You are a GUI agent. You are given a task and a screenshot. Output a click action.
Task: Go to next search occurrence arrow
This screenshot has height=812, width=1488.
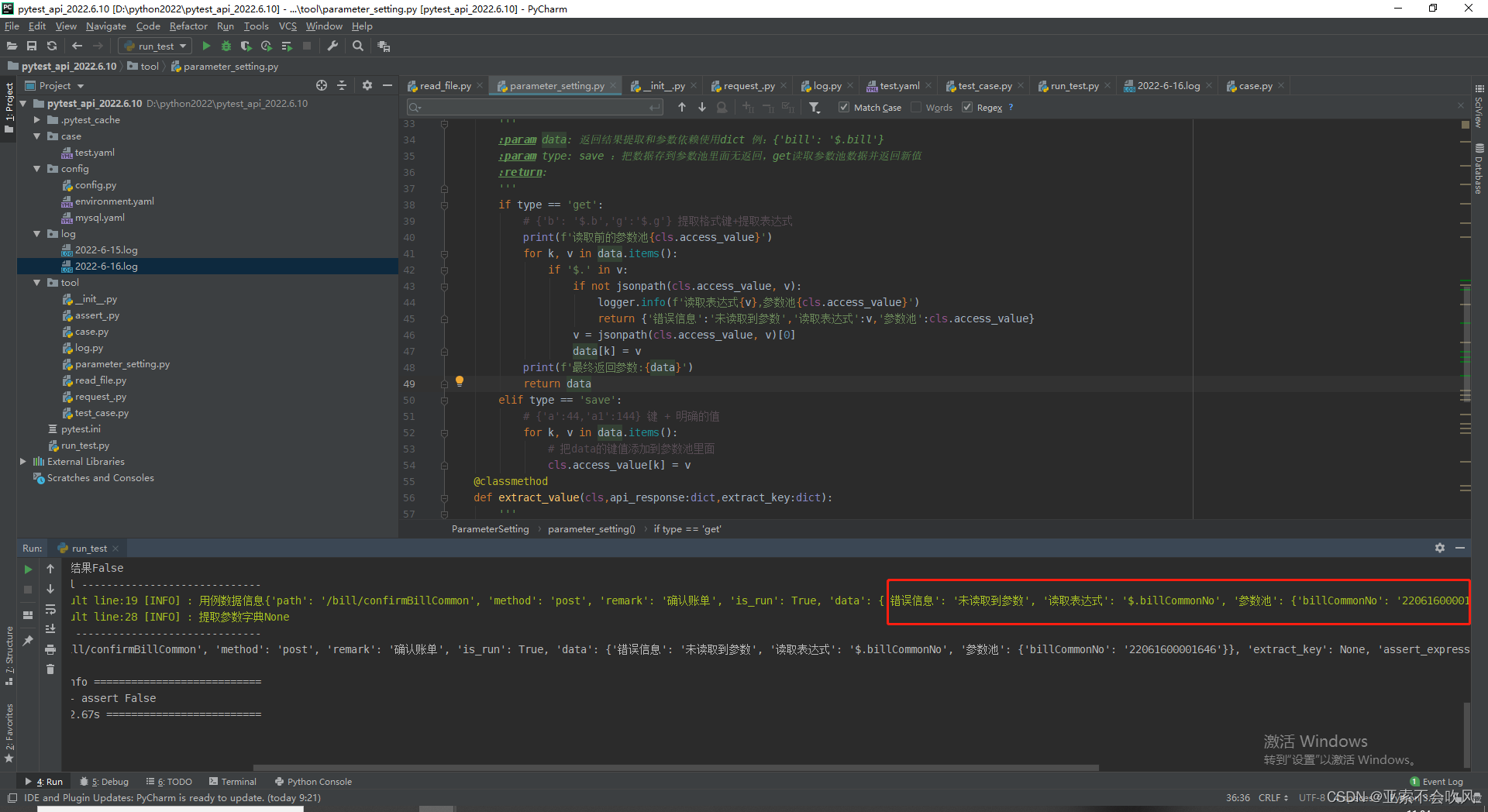(x=702, y=107)
